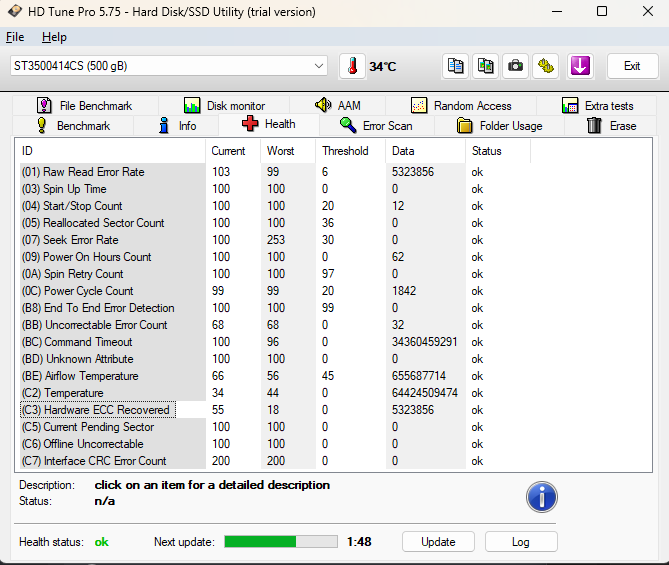
Task: Maximize the HD Tune Pro window
Action: 602,12
